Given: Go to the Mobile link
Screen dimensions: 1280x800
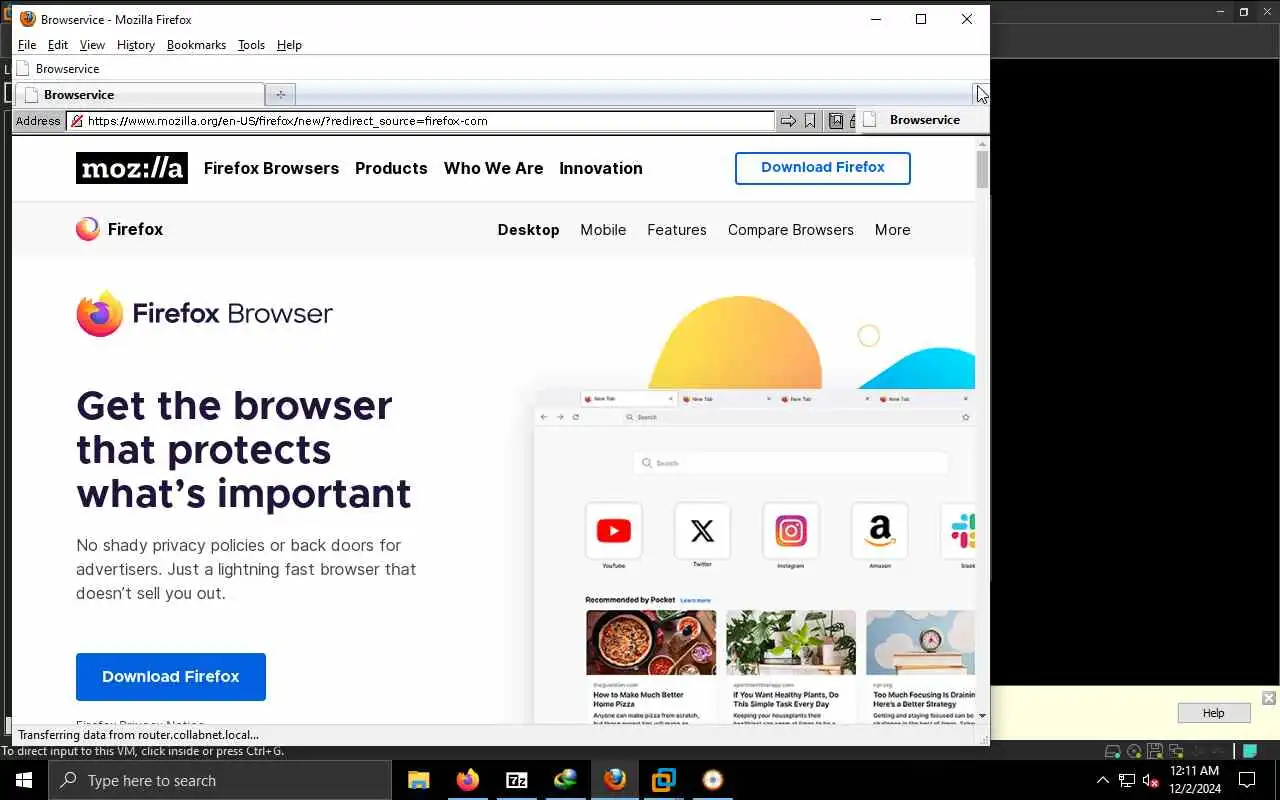Looking at the screenshot, I should pos(603,230).
